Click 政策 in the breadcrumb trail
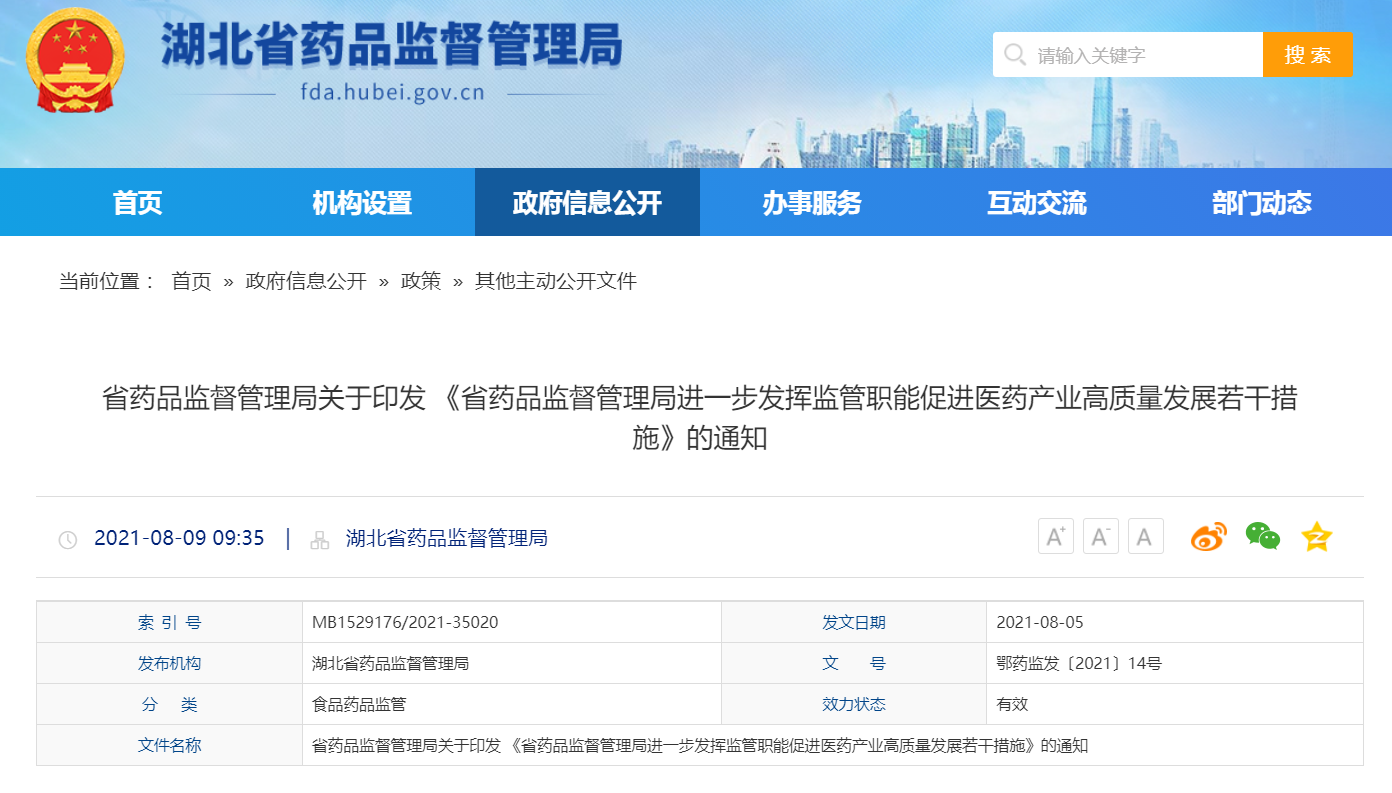This screenshot has width=1392, height=793. click(x=421, y=282)
